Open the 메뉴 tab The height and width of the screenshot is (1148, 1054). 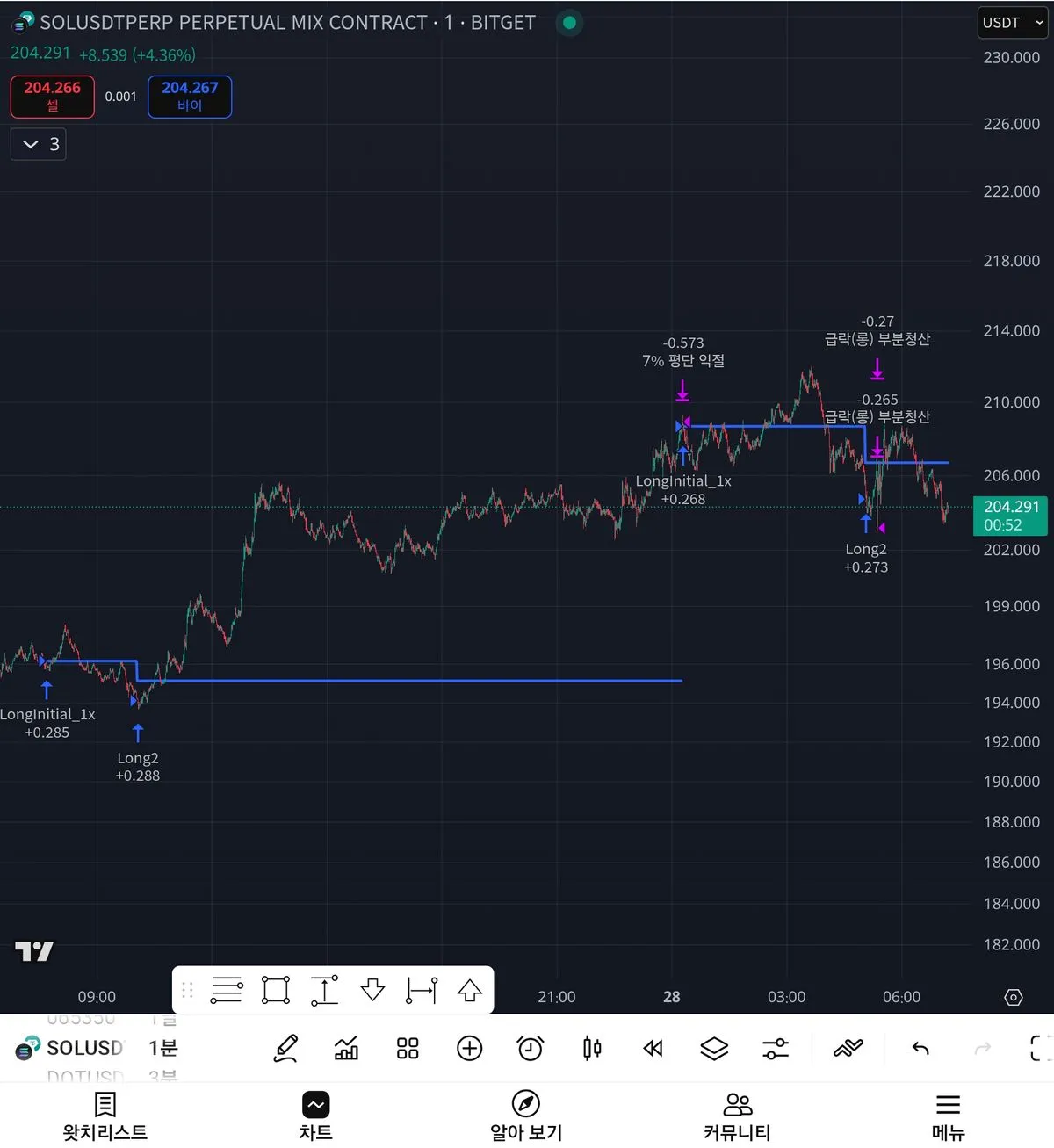tap(948, 1116)
